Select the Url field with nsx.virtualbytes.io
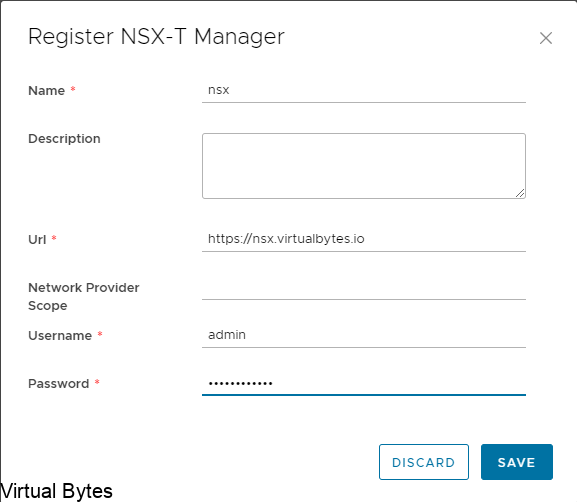This screenshot has width=577, height=502. [x=364, y=239]
